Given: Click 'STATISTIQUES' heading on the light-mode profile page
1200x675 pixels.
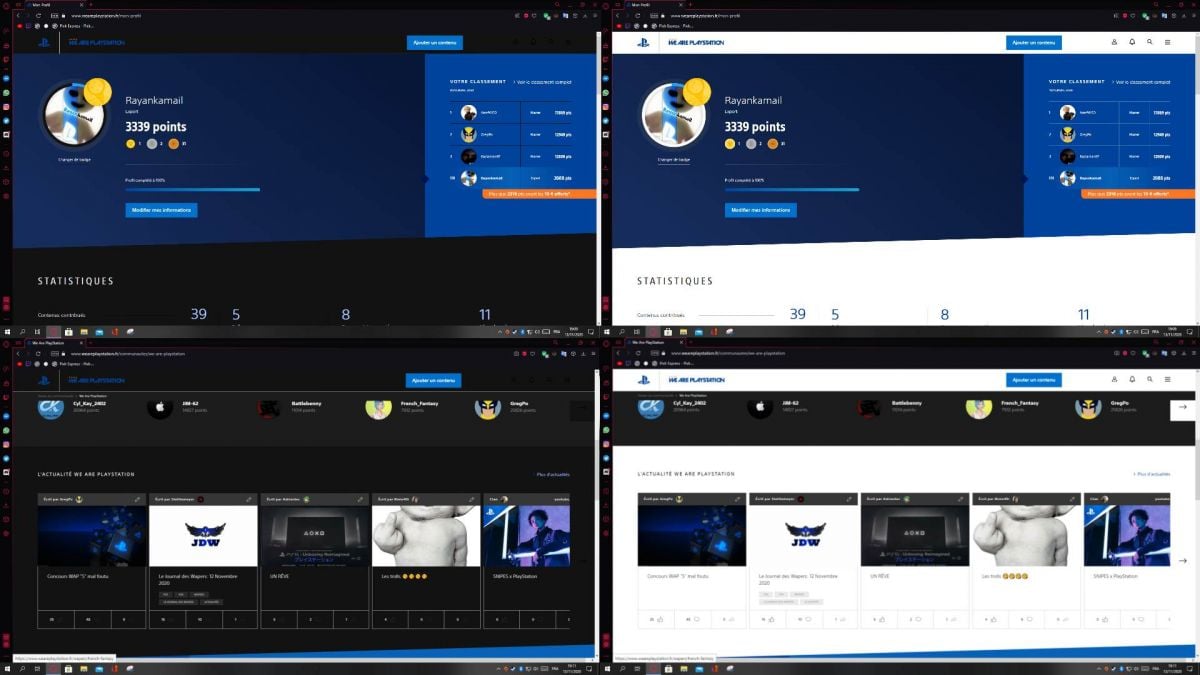Looking at the screenshot, I should (x=675, y=281).
